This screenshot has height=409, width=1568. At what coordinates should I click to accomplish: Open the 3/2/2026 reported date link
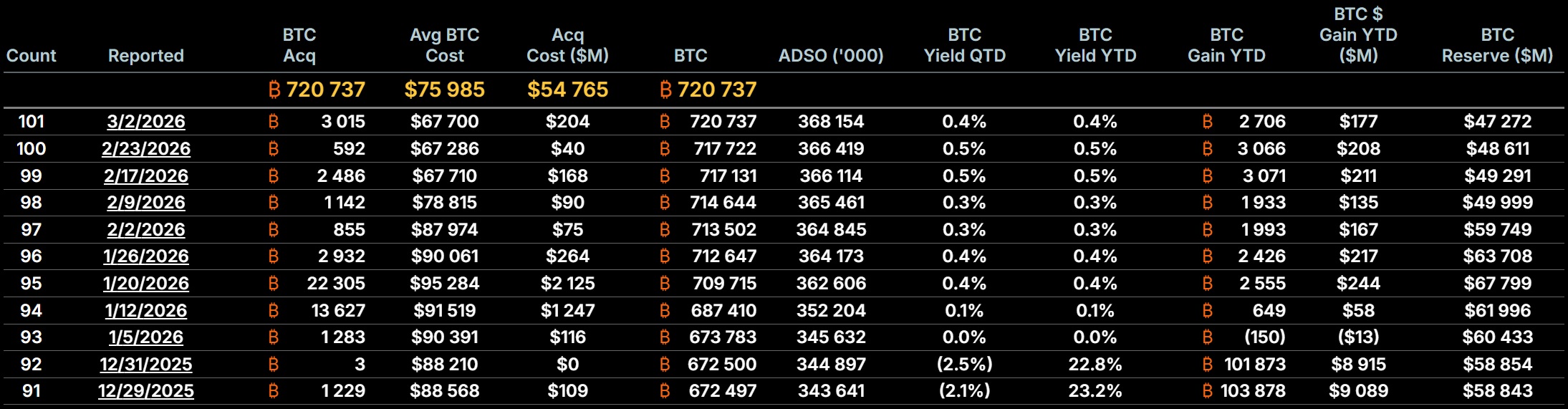(x=146, y=122)
